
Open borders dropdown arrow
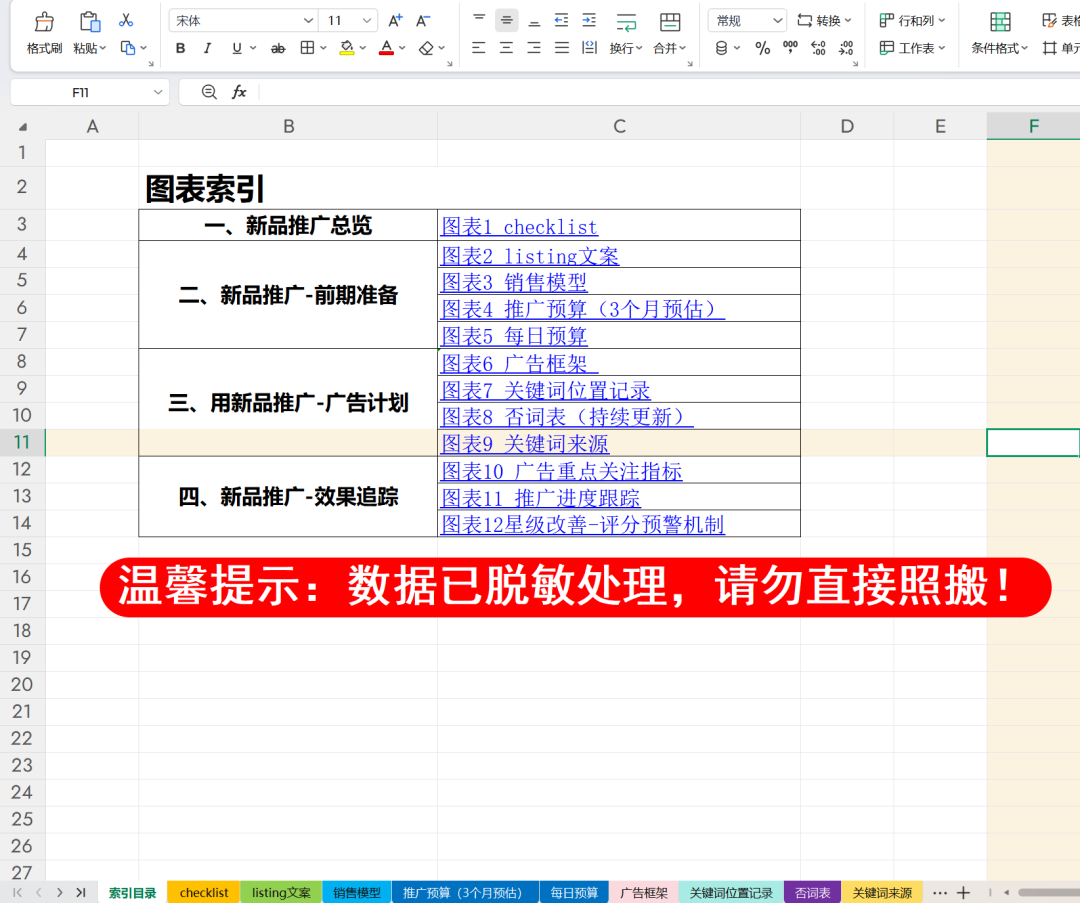[x=323, y=48]
